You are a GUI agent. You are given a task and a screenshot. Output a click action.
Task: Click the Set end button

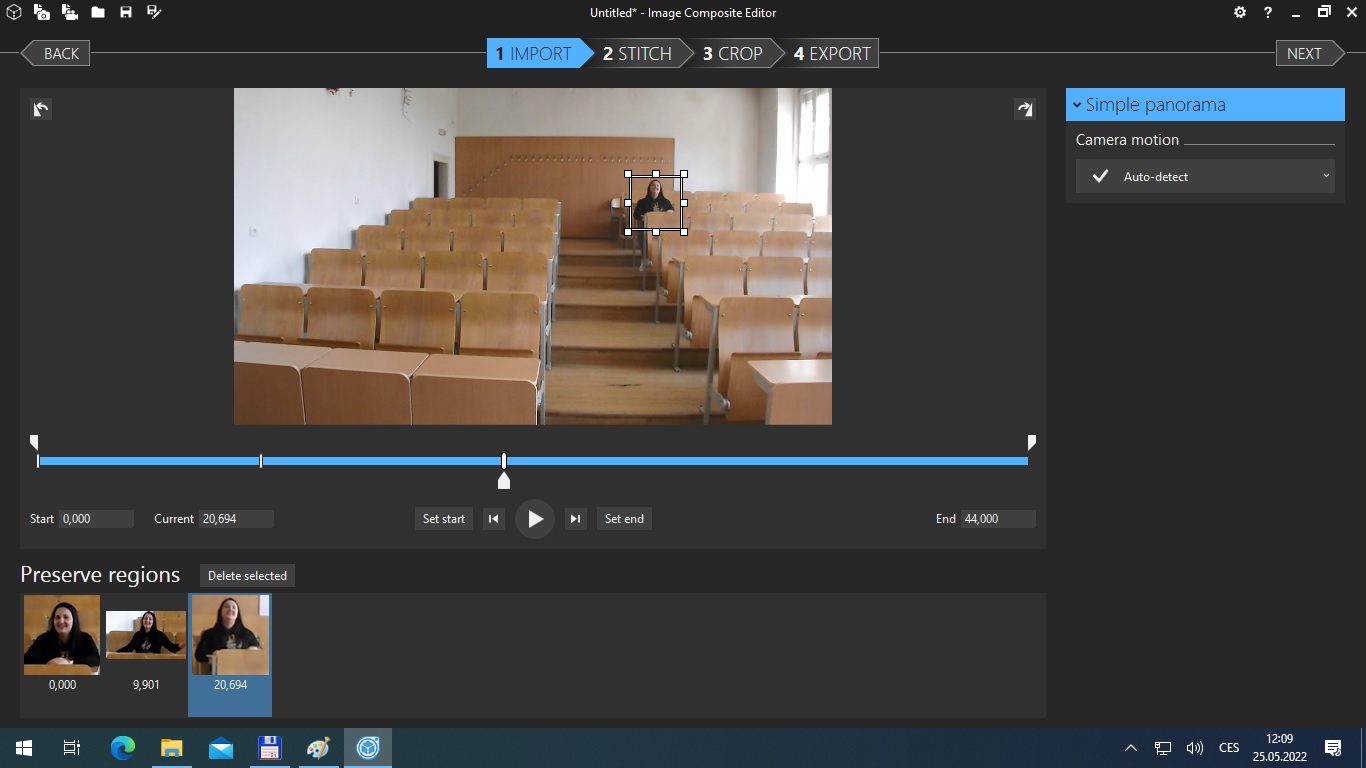pyautogui.click(x=624, y=518)
